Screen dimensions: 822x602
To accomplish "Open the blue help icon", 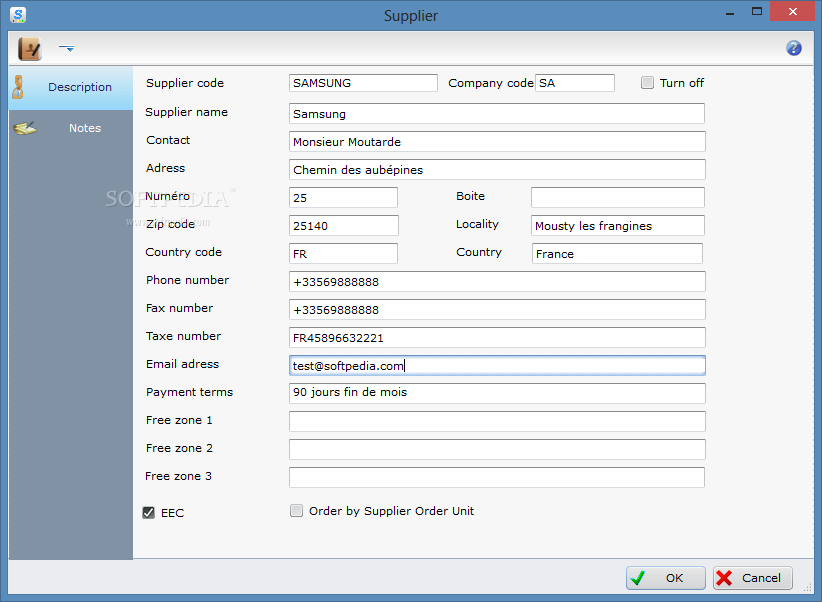I will click(x=794, y=48).
